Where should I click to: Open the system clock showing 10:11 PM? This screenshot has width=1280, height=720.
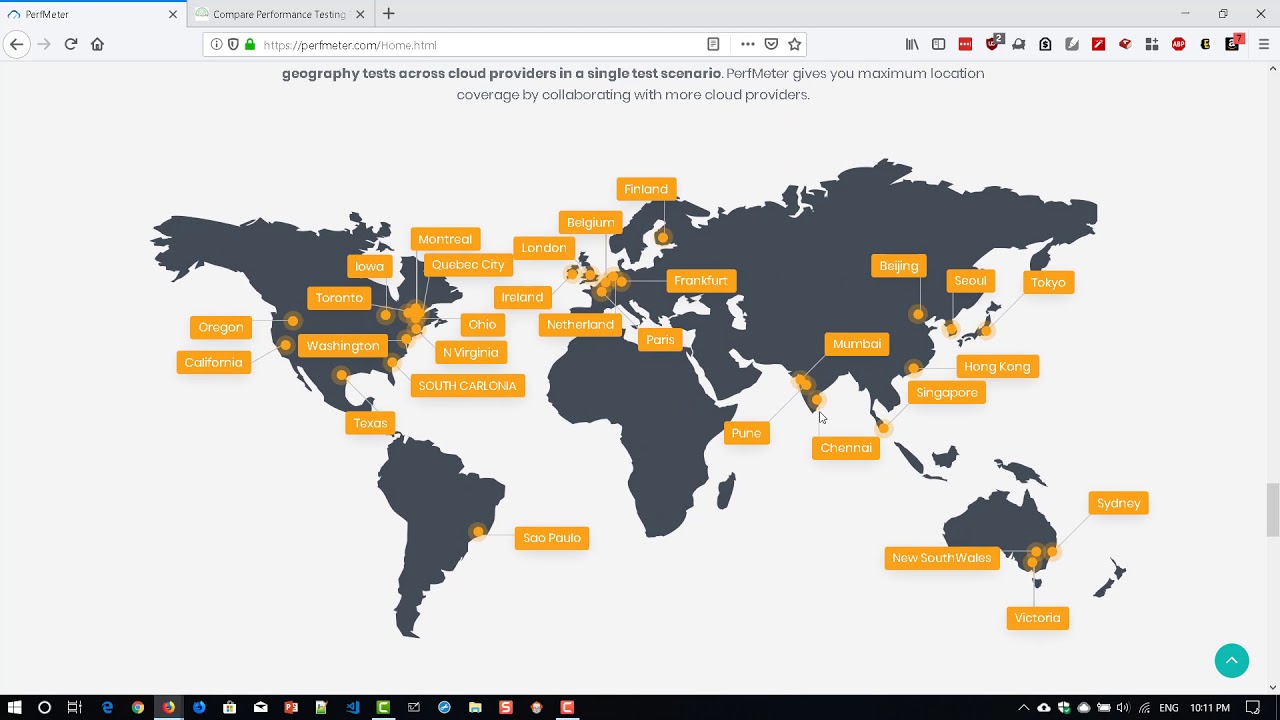coord(1210,708)
